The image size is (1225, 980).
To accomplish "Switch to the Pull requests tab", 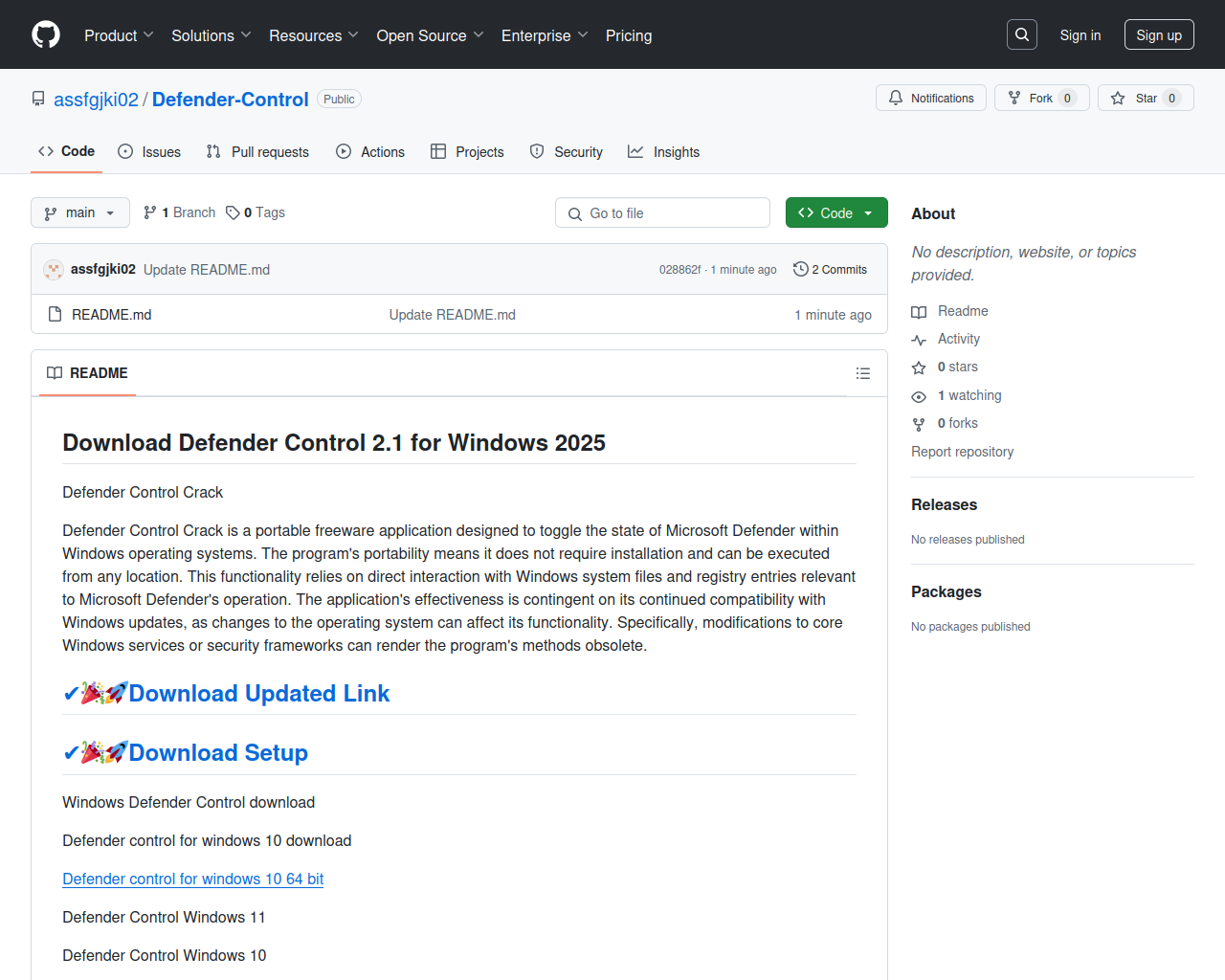I will point(257,151).
